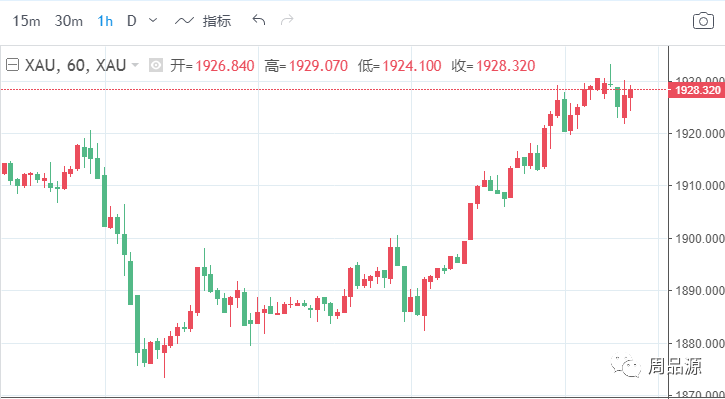The height and width of the screenshot is (399, 725).
Task: Open the 指标 indicators menu
Action: pyautogui.click(x=217, y=21)
